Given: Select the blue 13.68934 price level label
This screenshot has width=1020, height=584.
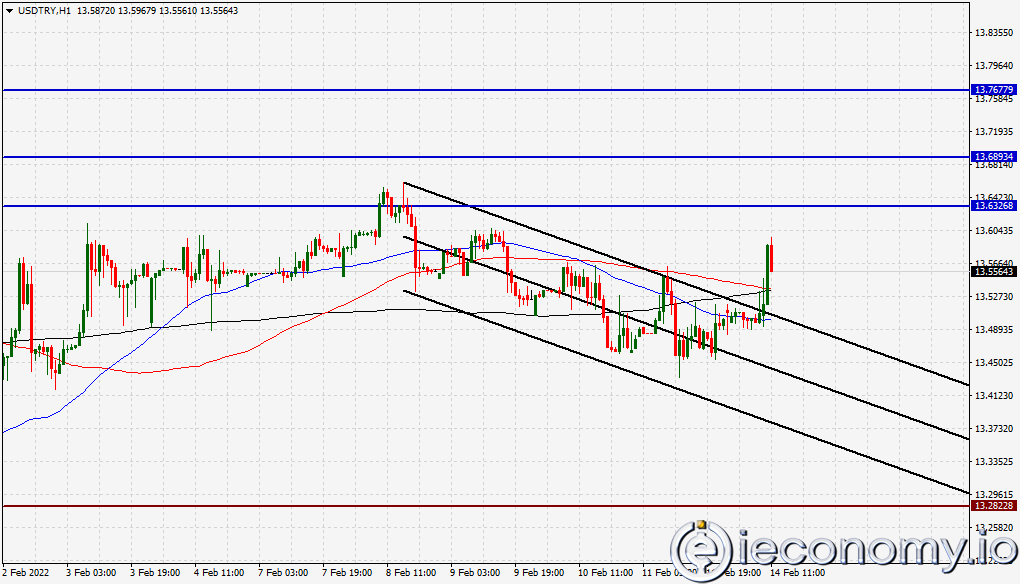Looking at the screenshot, I should [x=994, y=156].
